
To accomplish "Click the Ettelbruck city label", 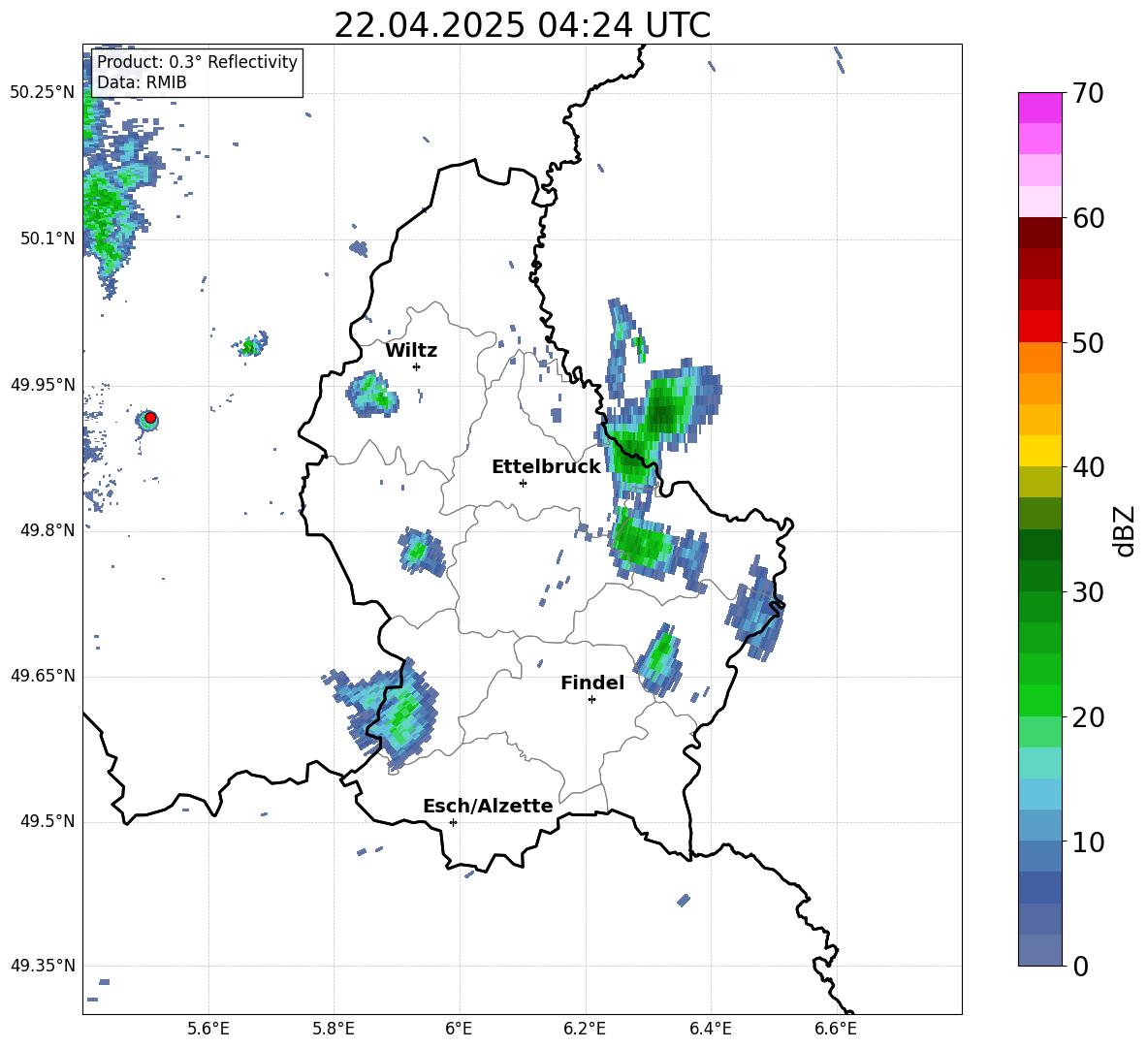I will click(x=546, y=467).
